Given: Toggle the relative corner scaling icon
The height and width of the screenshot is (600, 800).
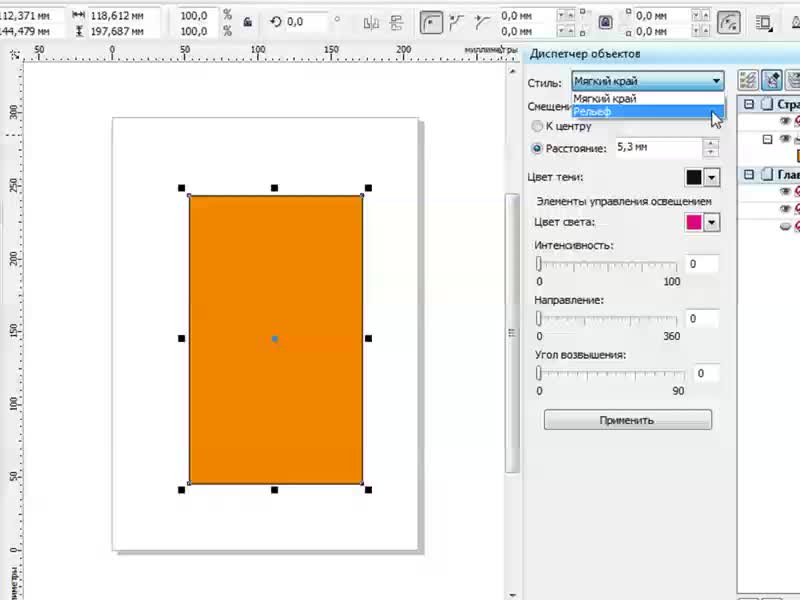Looking at the screenshot, I should point(729,23).
